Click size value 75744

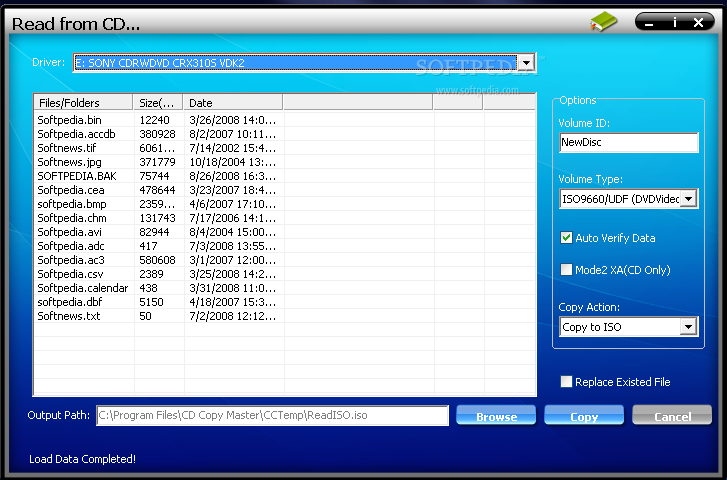coord(154,176)
